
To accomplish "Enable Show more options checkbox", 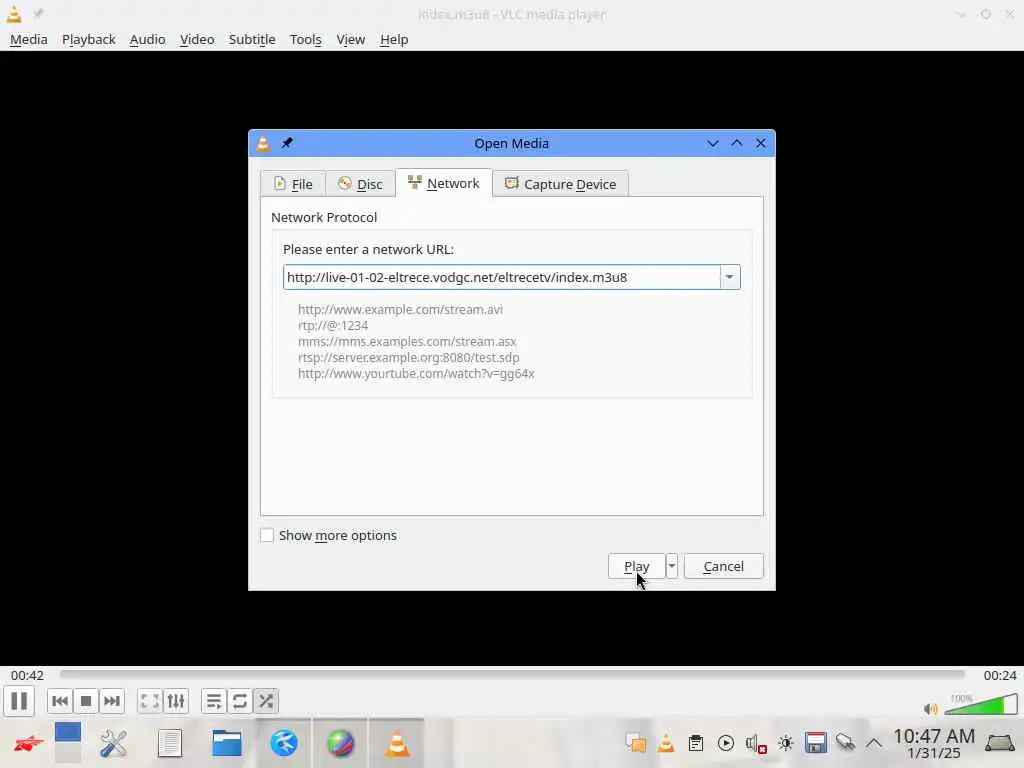I will click(x=267, y=536).
